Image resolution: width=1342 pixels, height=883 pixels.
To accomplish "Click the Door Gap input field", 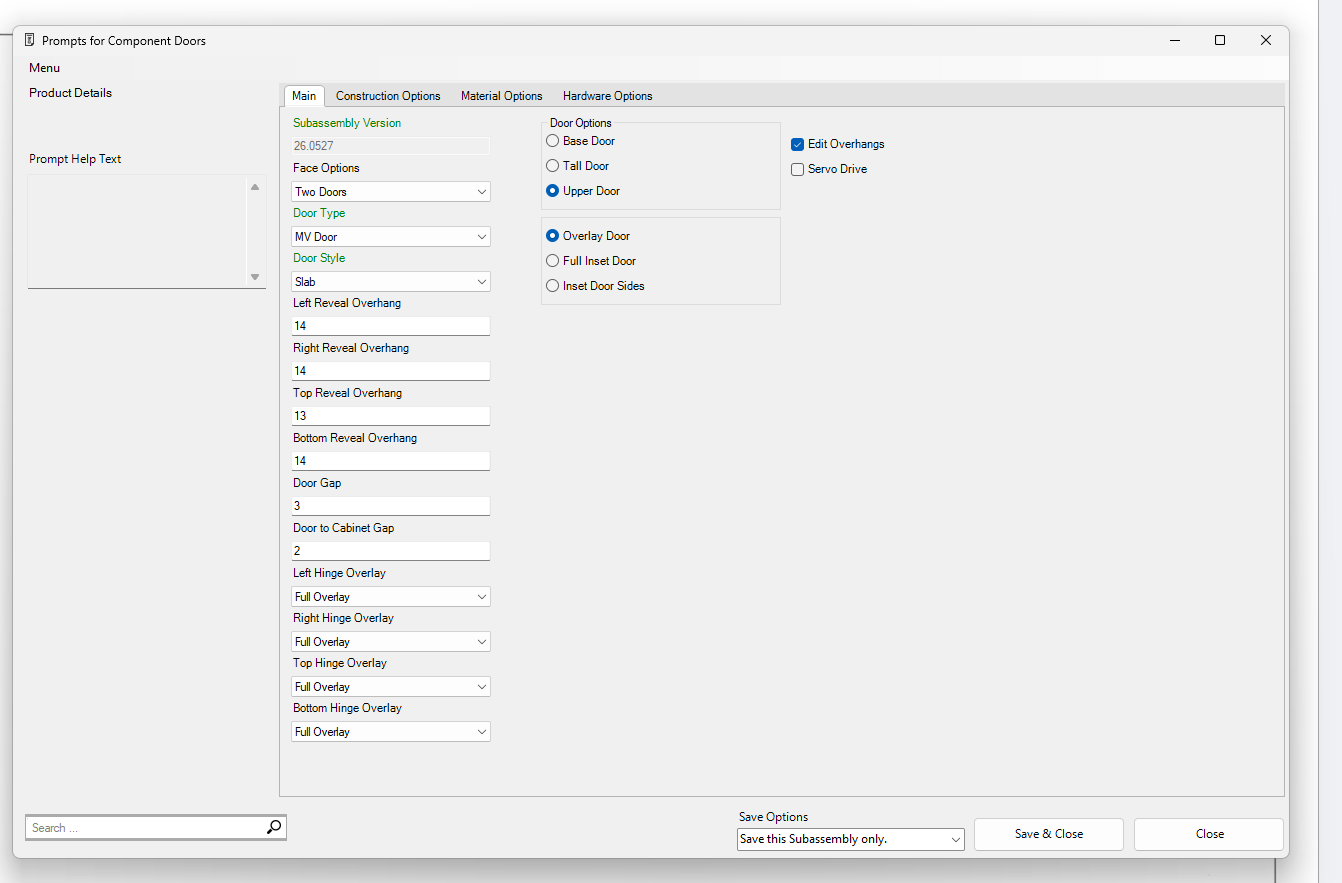I will [391, 506].
